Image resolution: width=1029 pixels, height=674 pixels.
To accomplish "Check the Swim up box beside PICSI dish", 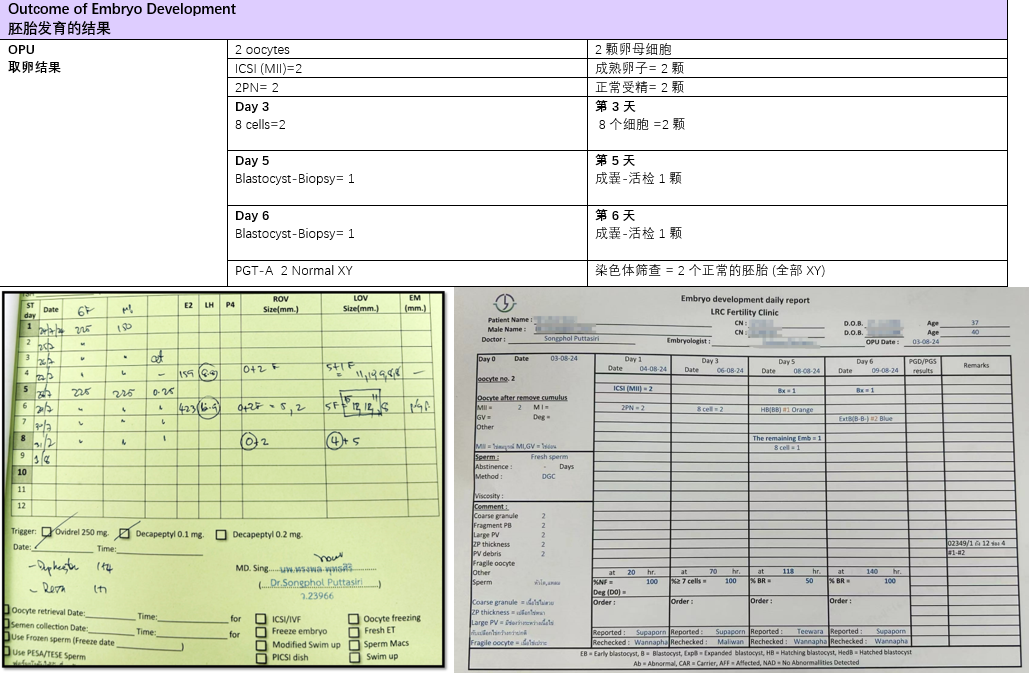I will (355, 657).
